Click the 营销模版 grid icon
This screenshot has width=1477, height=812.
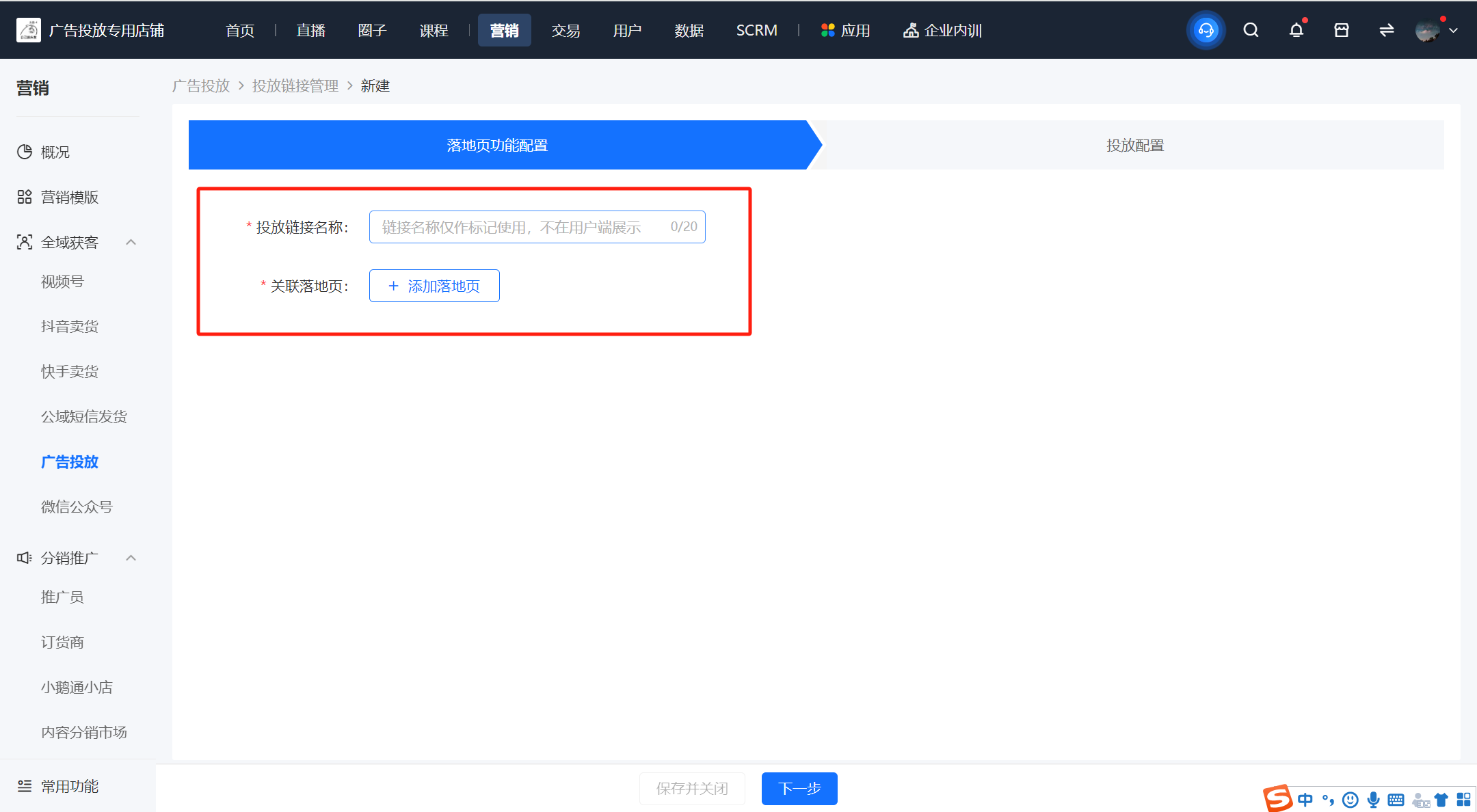pos(25,197)
